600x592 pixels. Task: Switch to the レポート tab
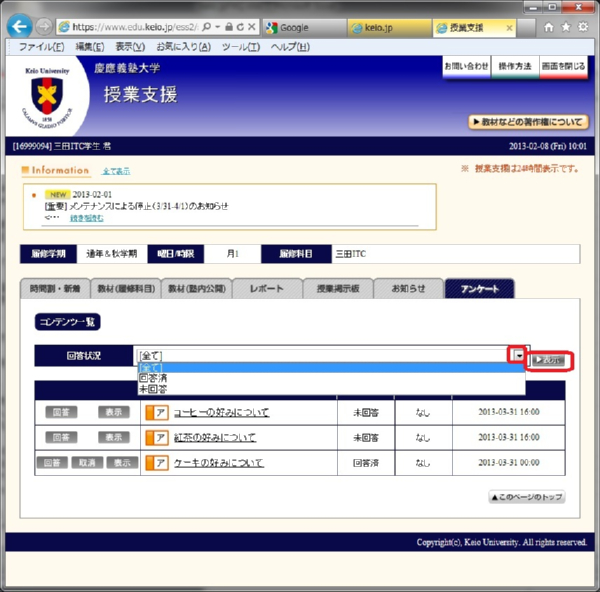pos(266,288)
